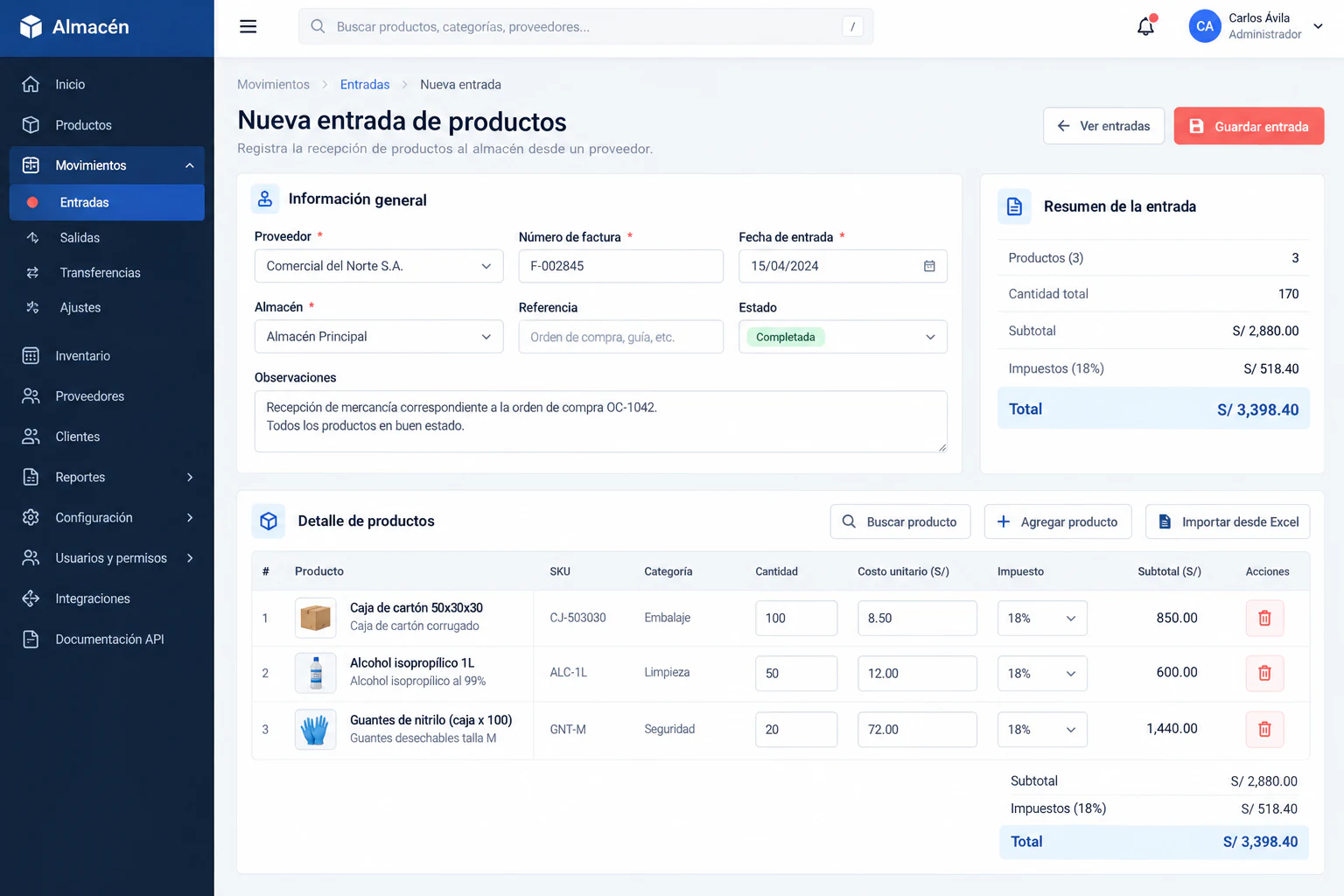The width and height of the screenshot is (1344, 896).
Task: Click the Integraciones sidebar icon
Action: [x=31, y=598]
